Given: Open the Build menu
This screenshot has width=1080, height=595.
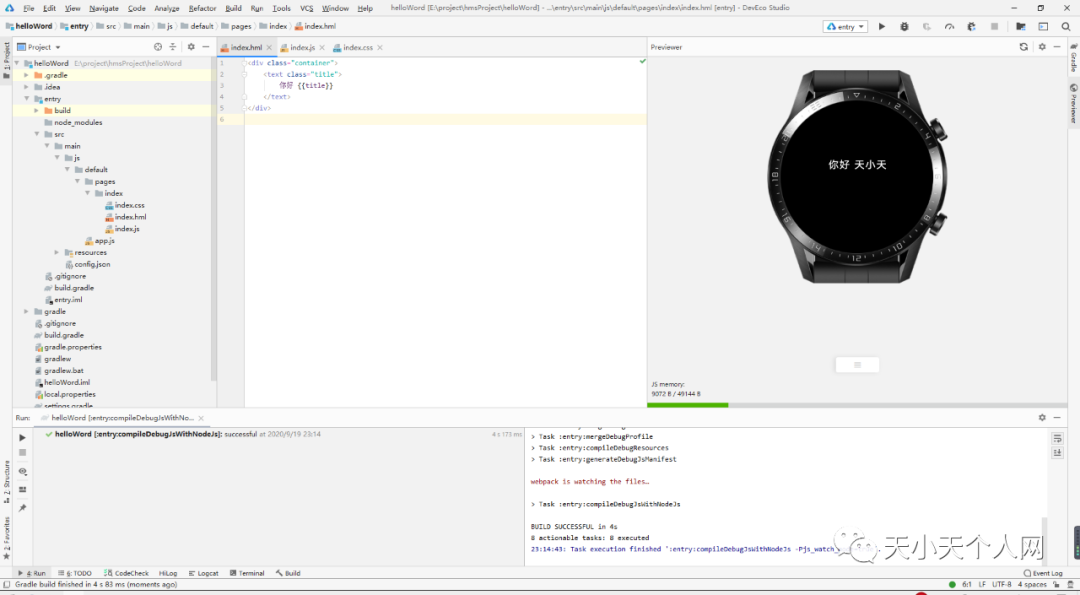Looking at the screenshot, I should [x=233, y=8].
